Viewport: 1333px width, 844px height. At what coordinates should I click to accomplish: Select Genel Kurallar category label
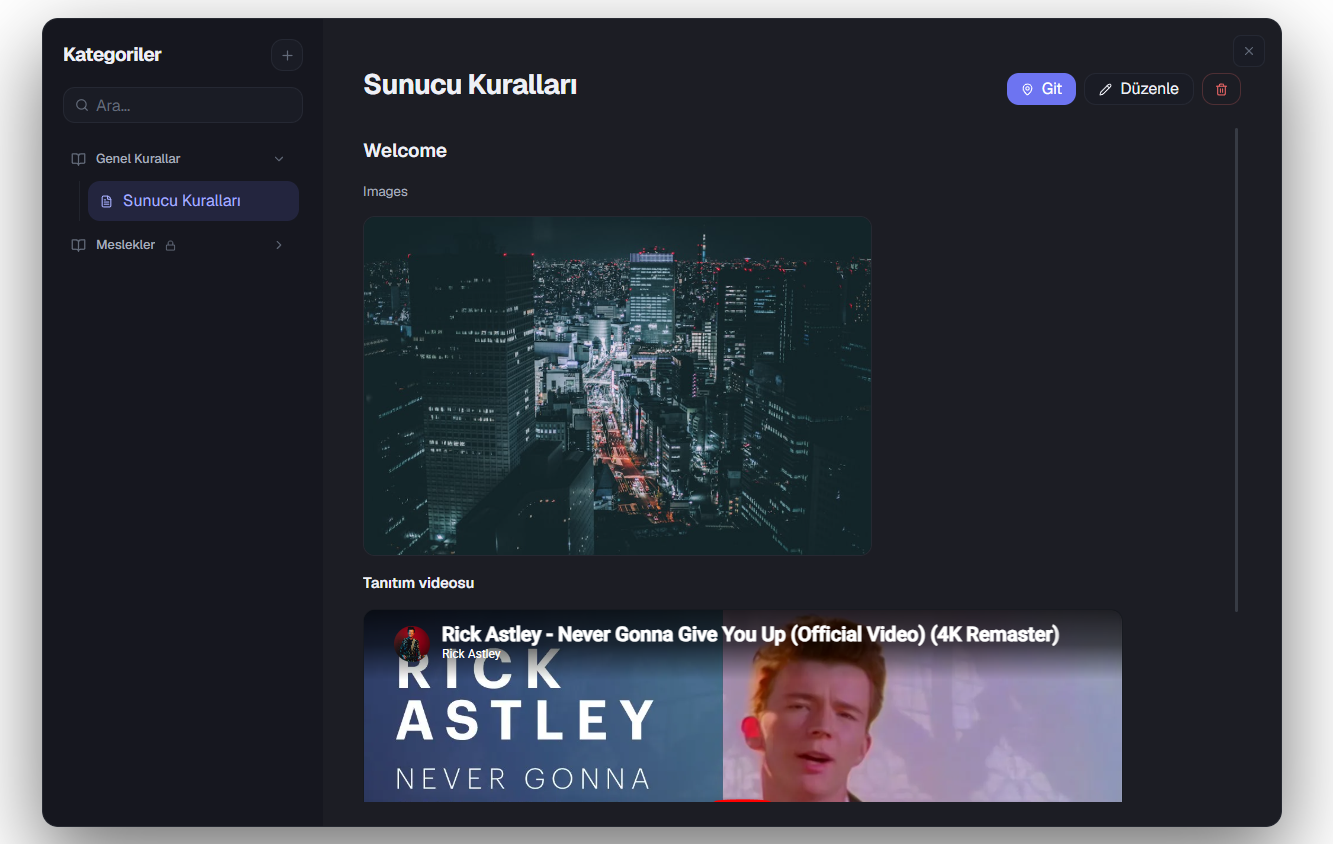point(138,159)
